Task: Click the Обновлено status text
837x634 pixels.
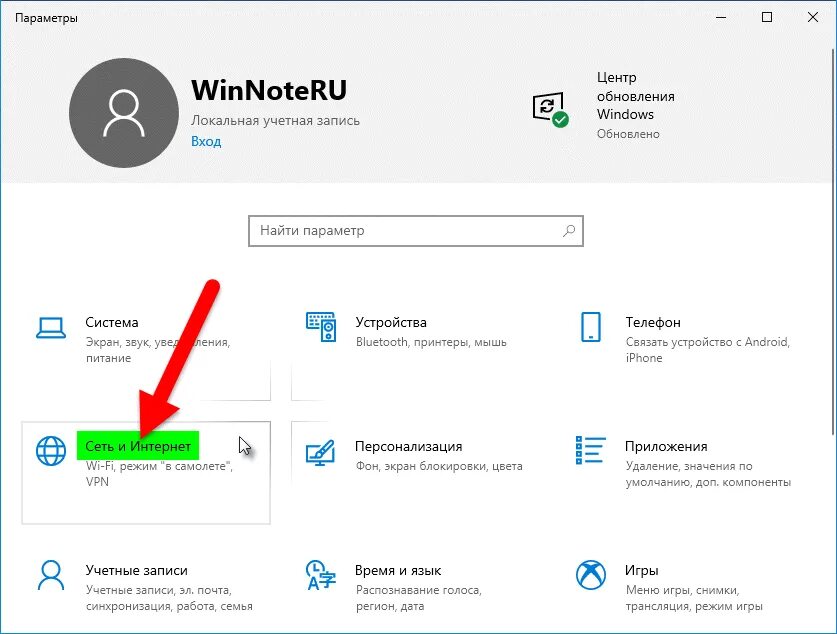Action: pyautogui.click(x=628, y=134)
